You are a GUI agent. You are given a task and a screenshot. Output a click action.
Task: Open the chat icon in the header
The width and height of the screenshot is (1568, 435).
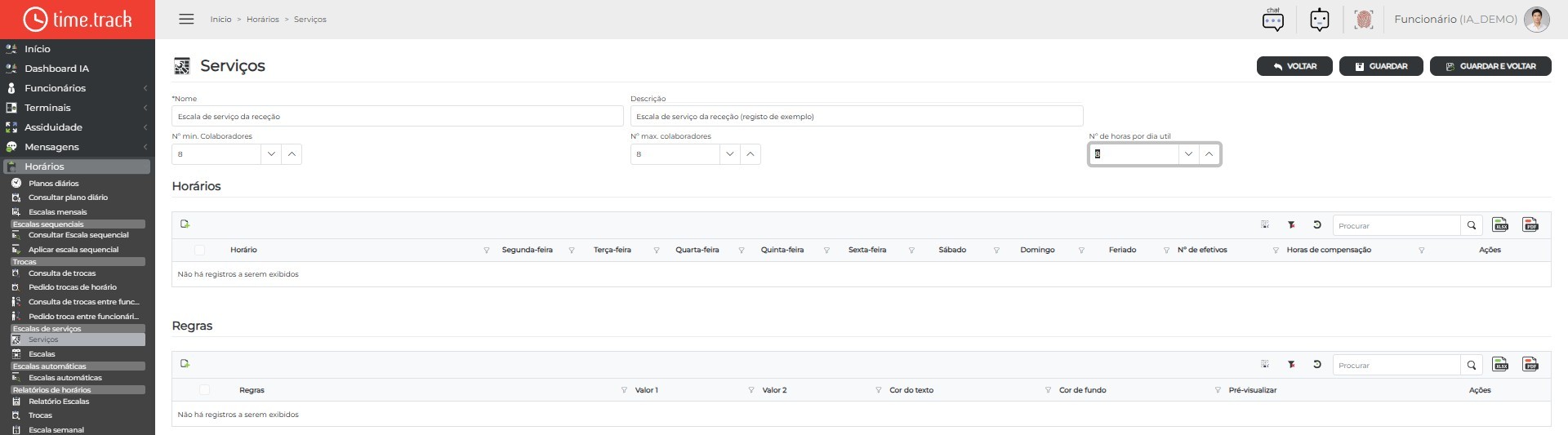coord(1272,19)
